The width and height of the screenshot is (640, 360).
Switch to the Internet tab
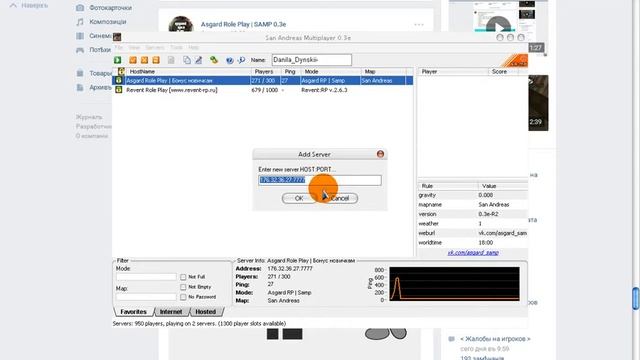click(x=171, y=311)
